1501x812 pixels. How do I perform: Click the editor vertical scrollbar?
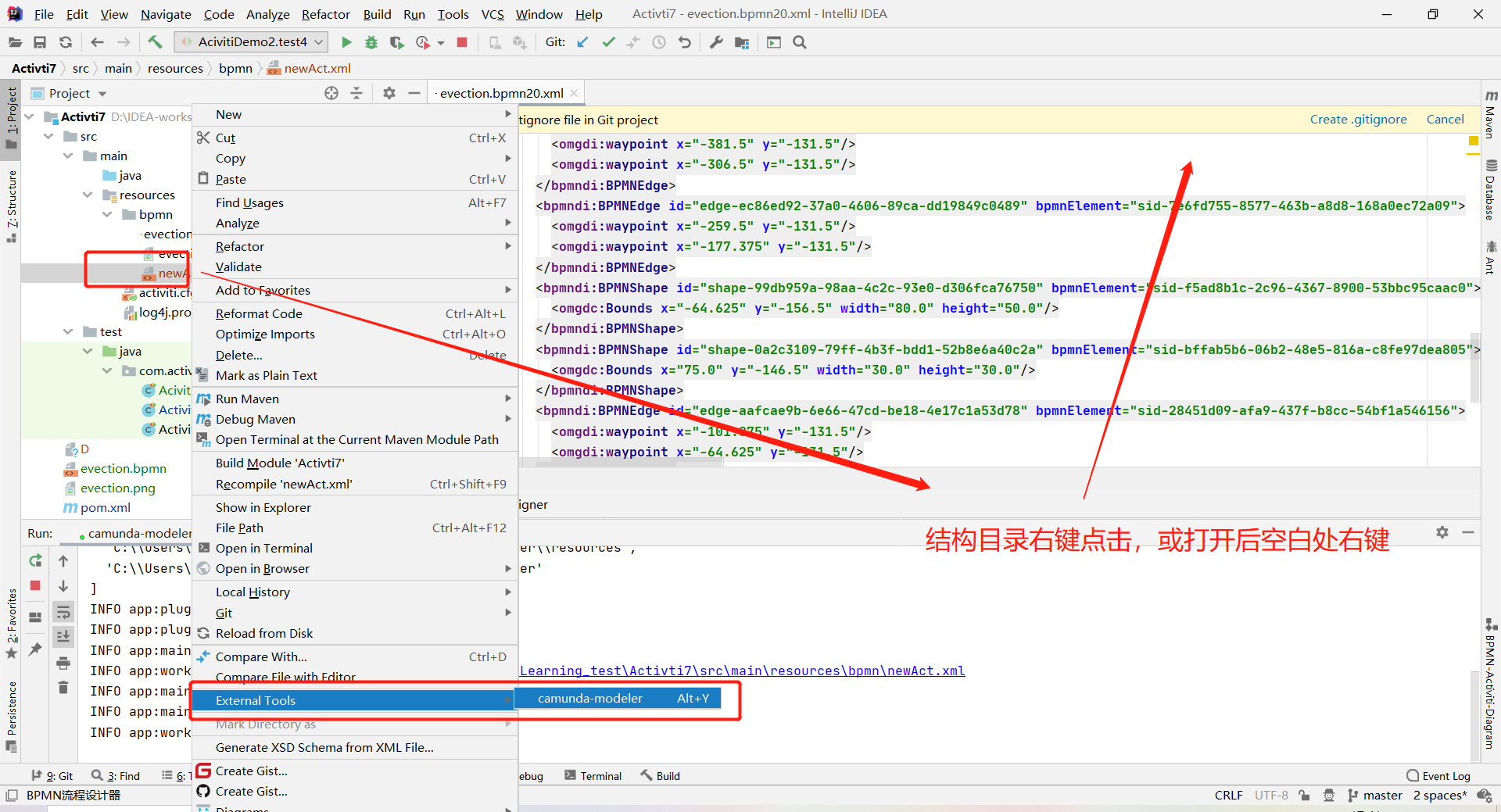(1475, 367)
